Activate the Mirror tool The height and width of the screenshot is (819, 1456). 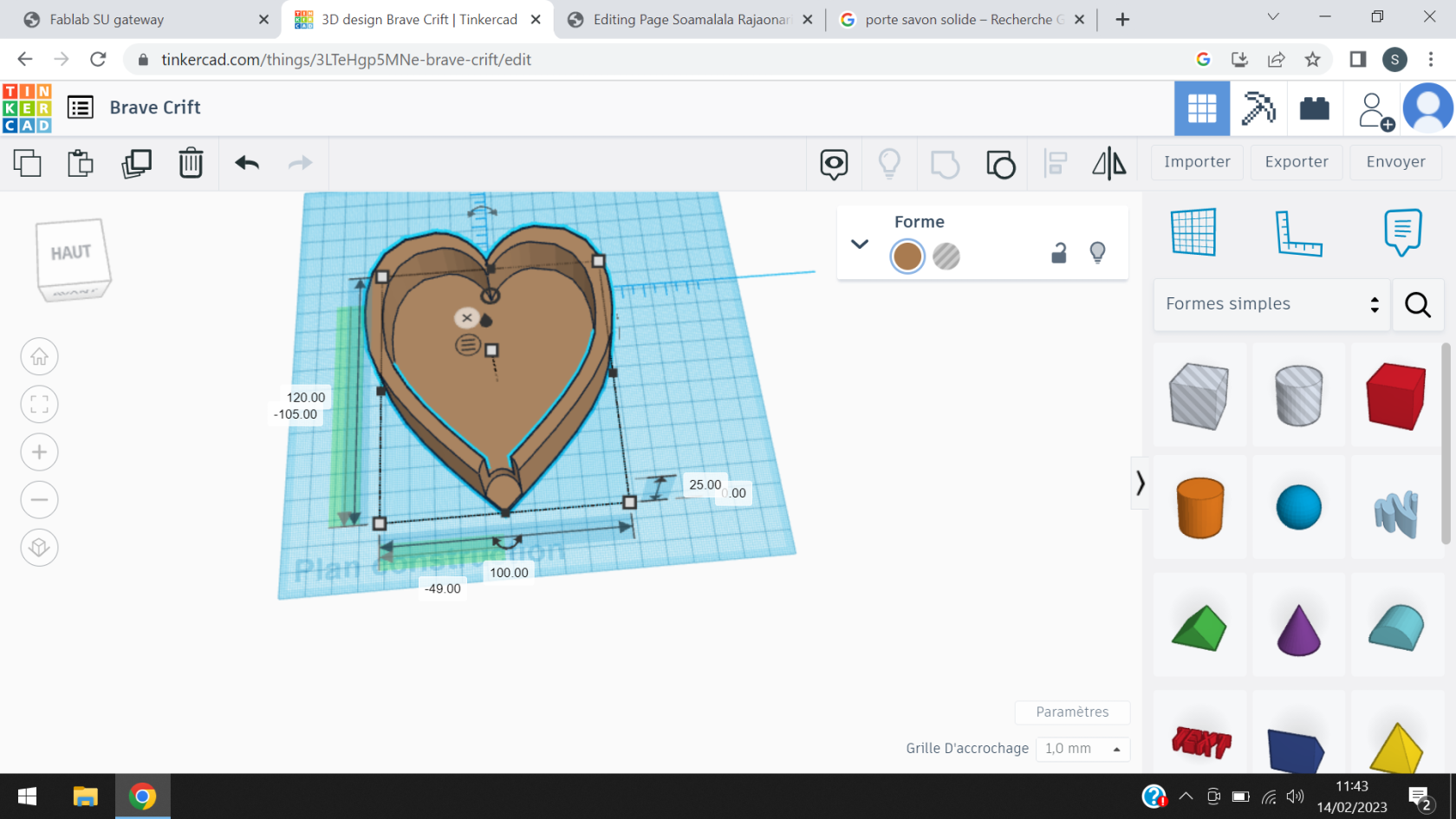1108,164
